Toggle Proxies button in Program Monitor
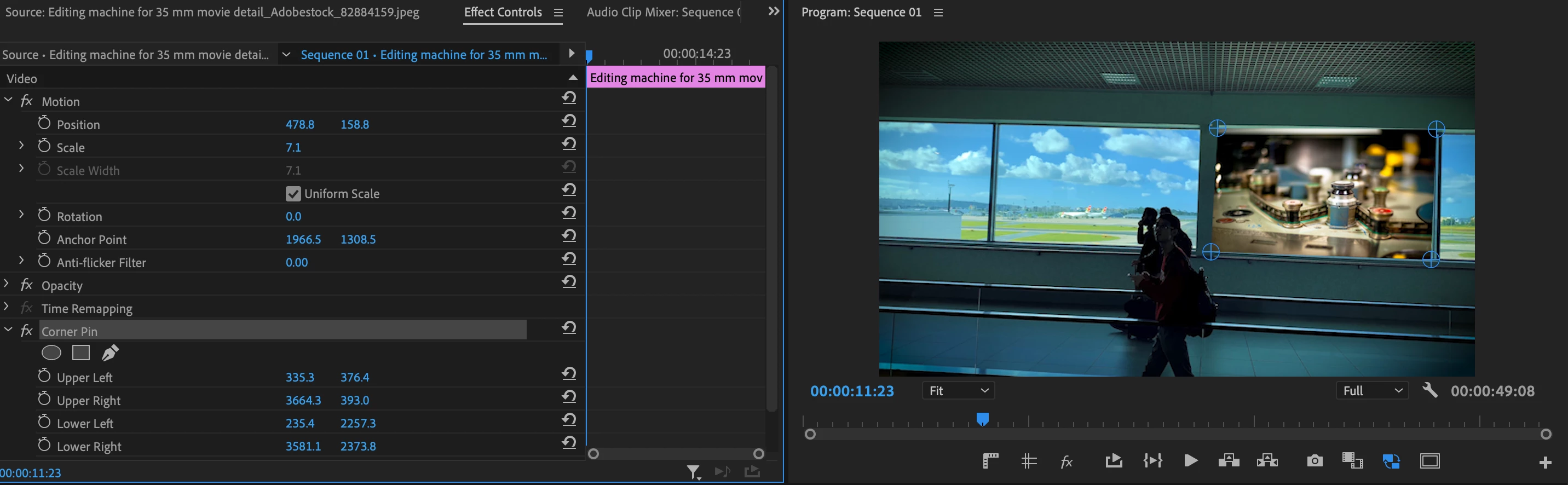Viewport: 1568px width, 485px height. click(1392, 461)
